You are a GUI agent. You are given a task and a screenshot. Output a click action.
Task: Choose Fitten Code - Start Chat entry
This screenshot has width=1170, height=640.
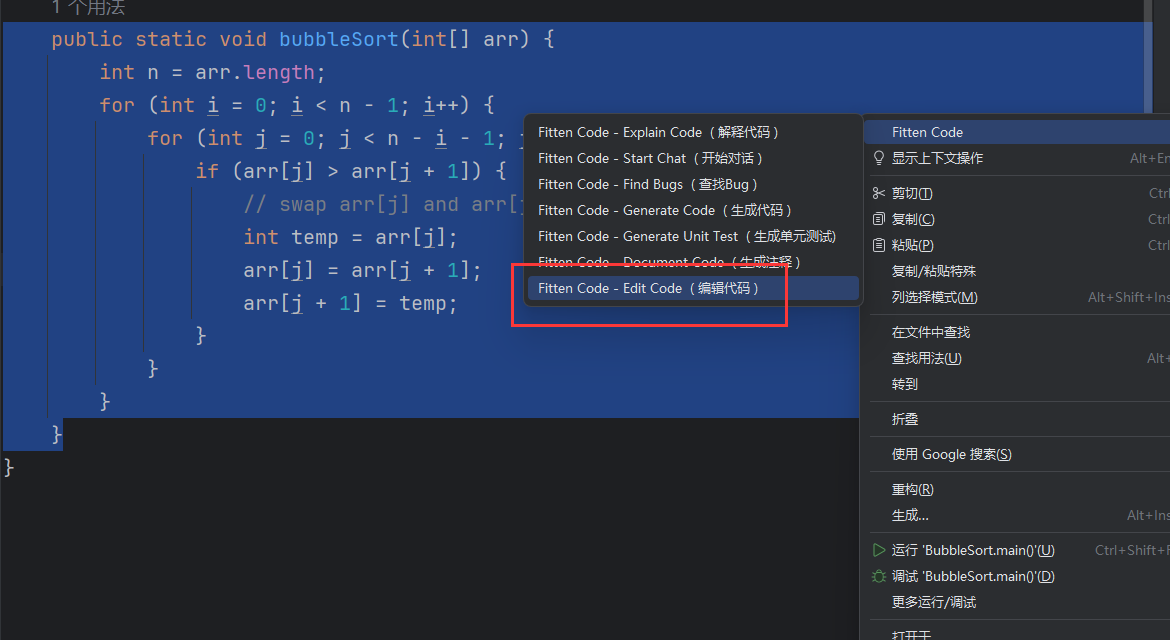coord(693,158)
